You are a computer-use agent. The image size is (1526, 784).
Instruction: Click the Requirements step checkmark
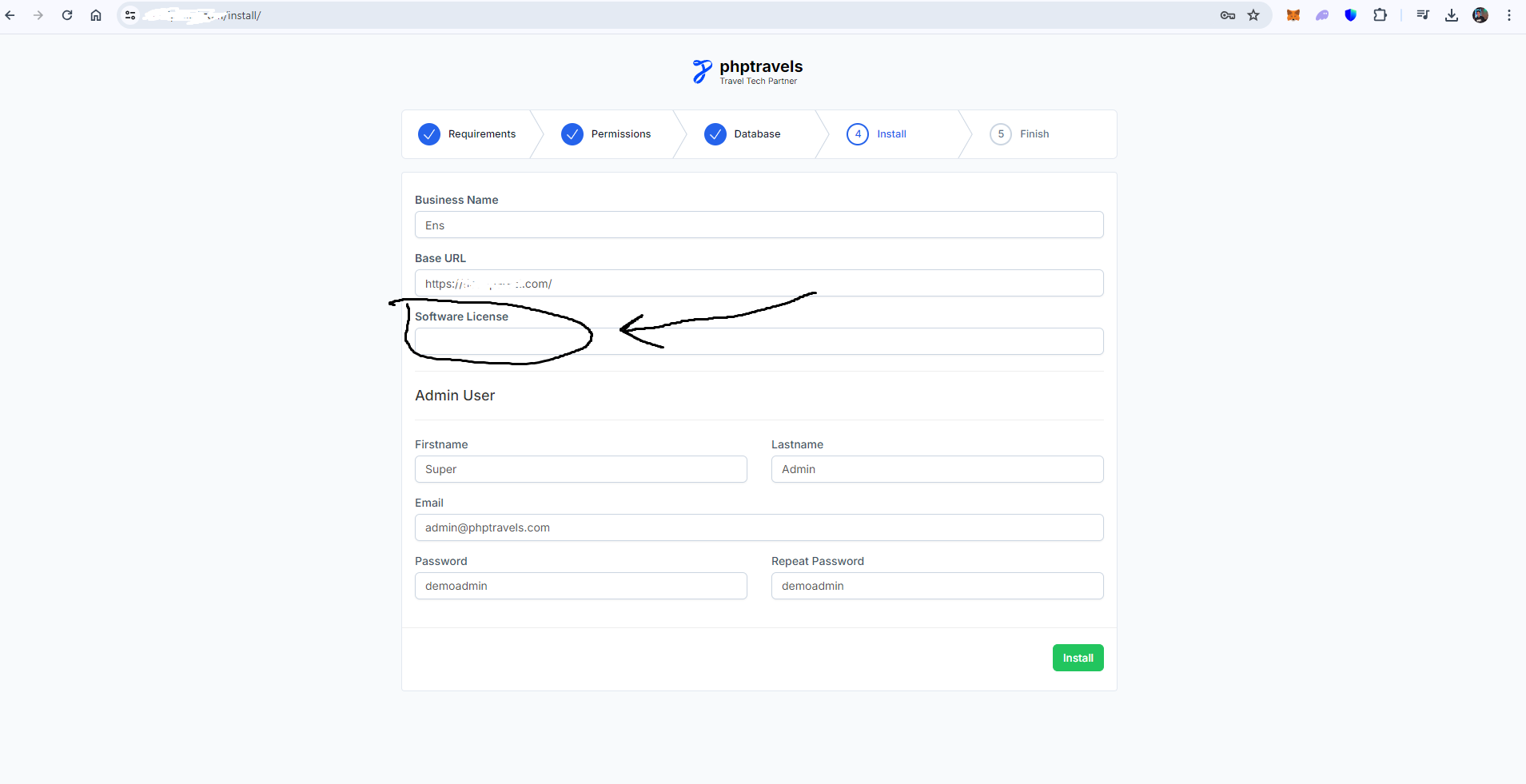click(x=429, y=134)
